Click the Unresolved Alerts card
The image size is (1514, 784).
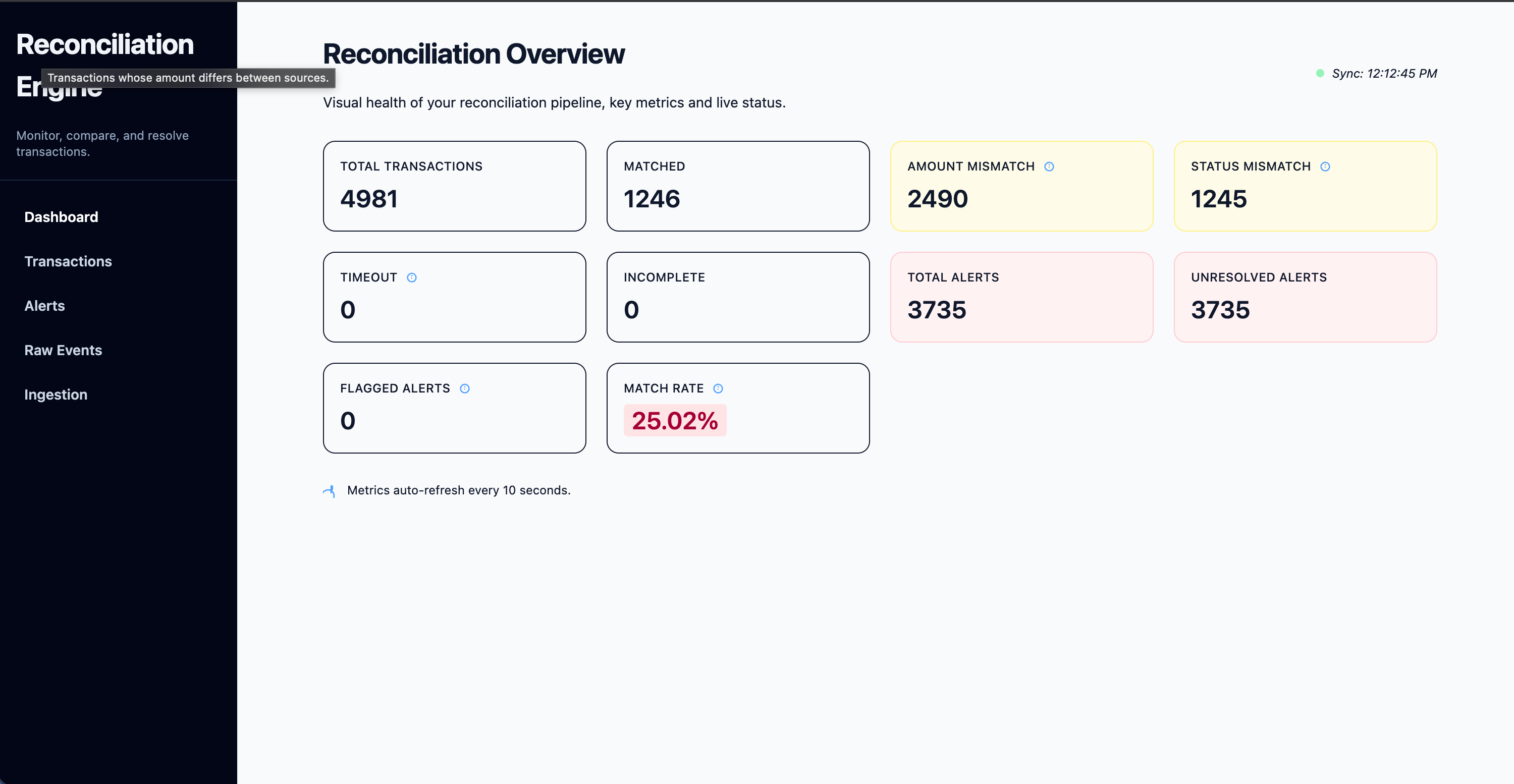pos(1305,297)
